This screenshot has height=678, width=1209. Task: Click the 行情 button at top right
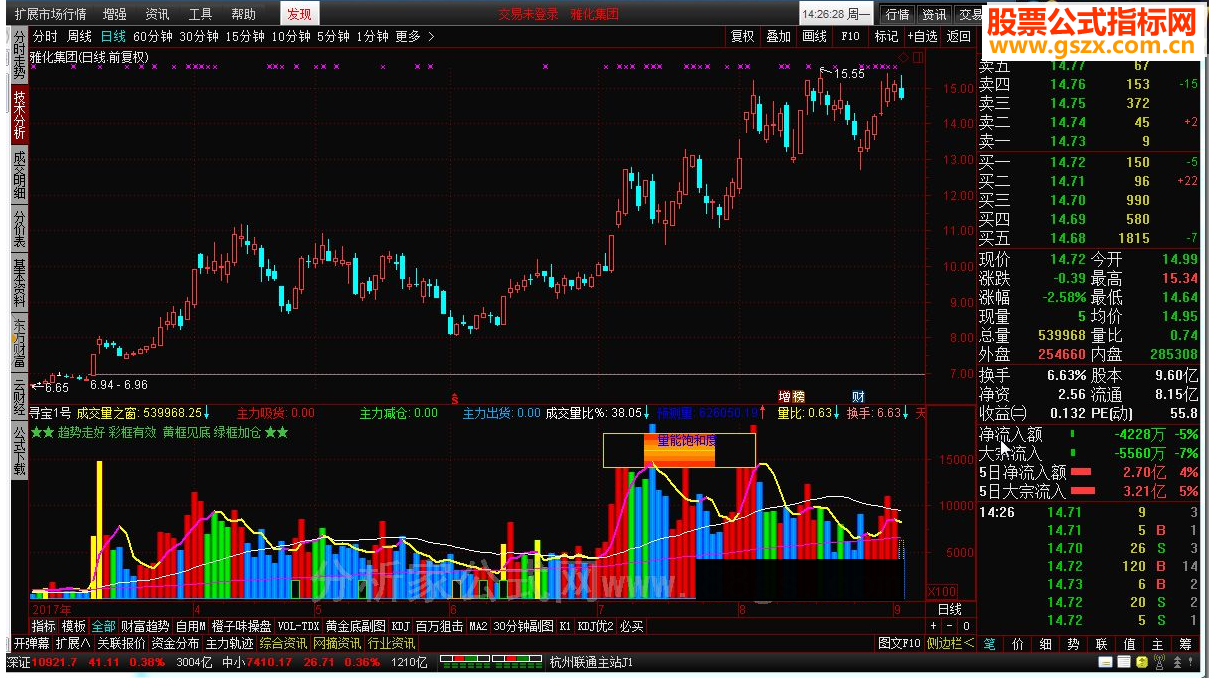click(x=898, y=15)
